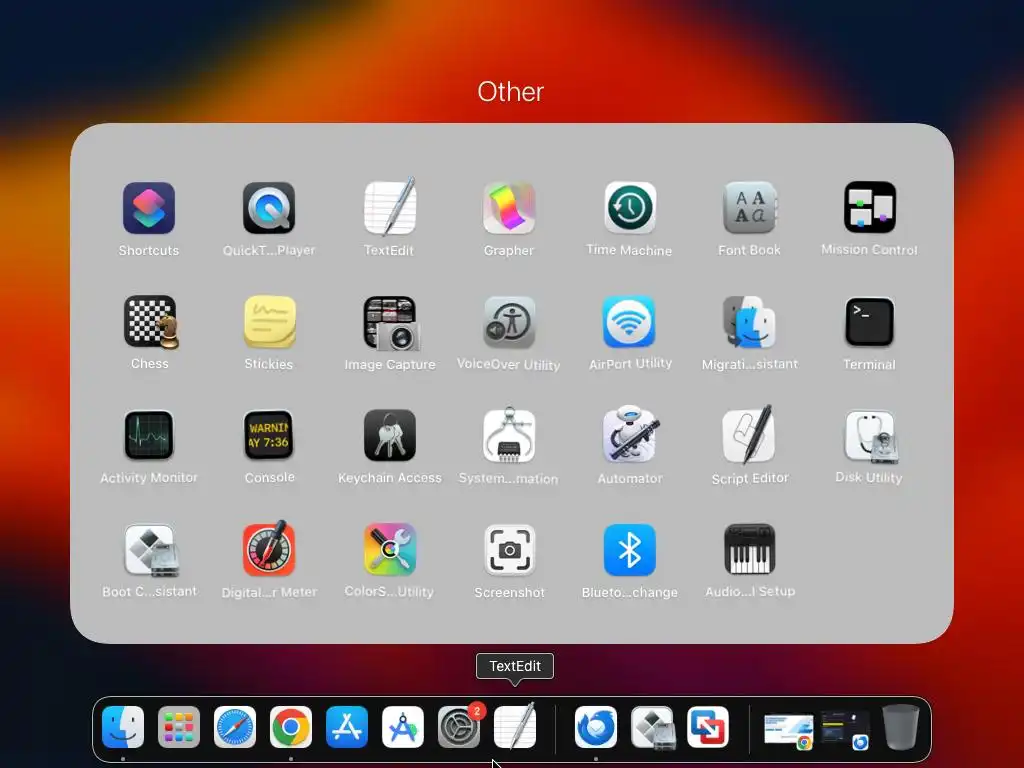Rename the folder title "Other"
This screenshot has height=768, width=1024.
[511, 92]
